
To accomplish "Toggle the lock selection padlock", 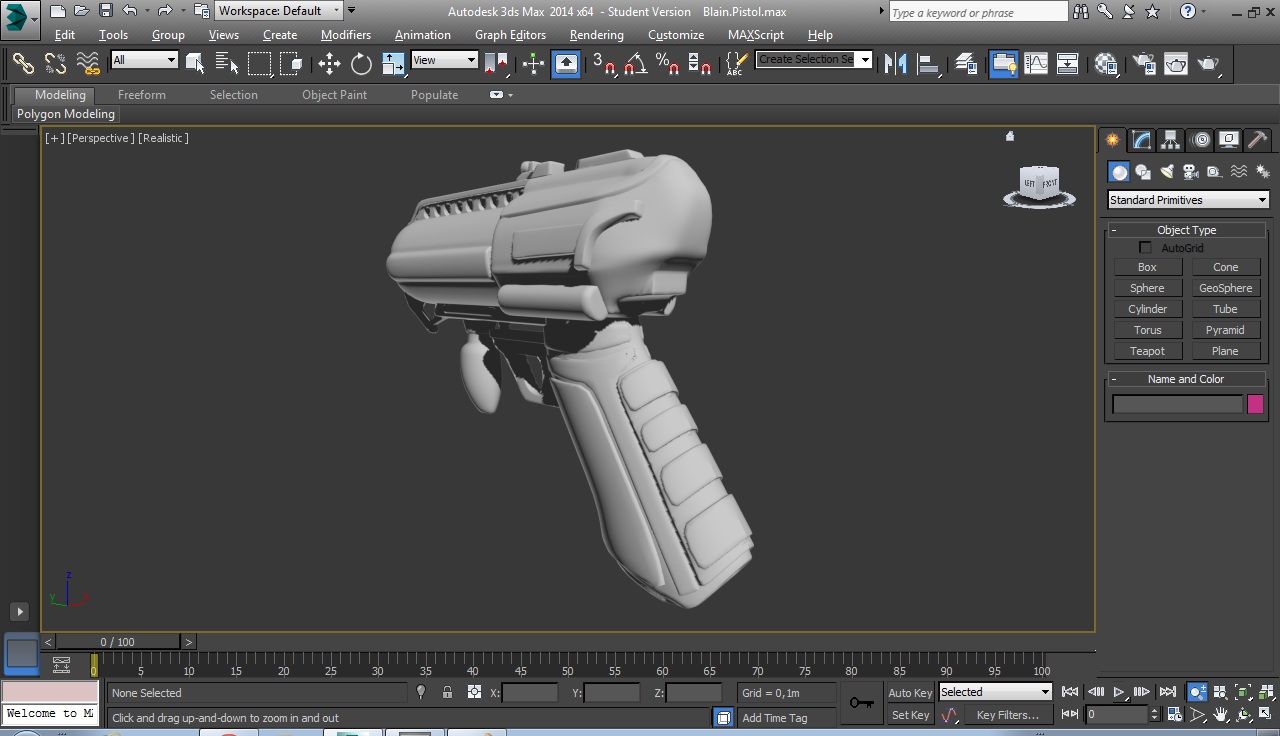I will point(447,692).
